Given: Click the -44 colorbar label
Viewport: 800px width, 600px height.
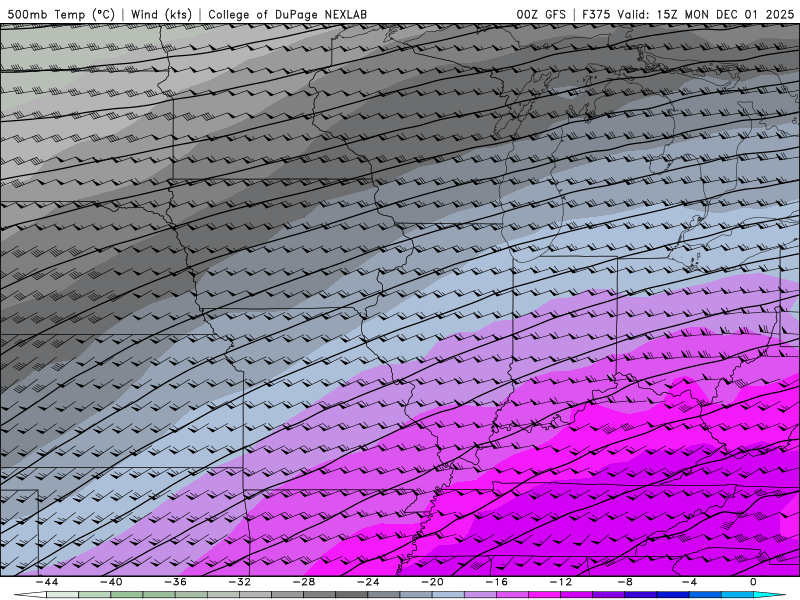Looking at the screenshot, I should pyautogui.click(x=47, y=582).
